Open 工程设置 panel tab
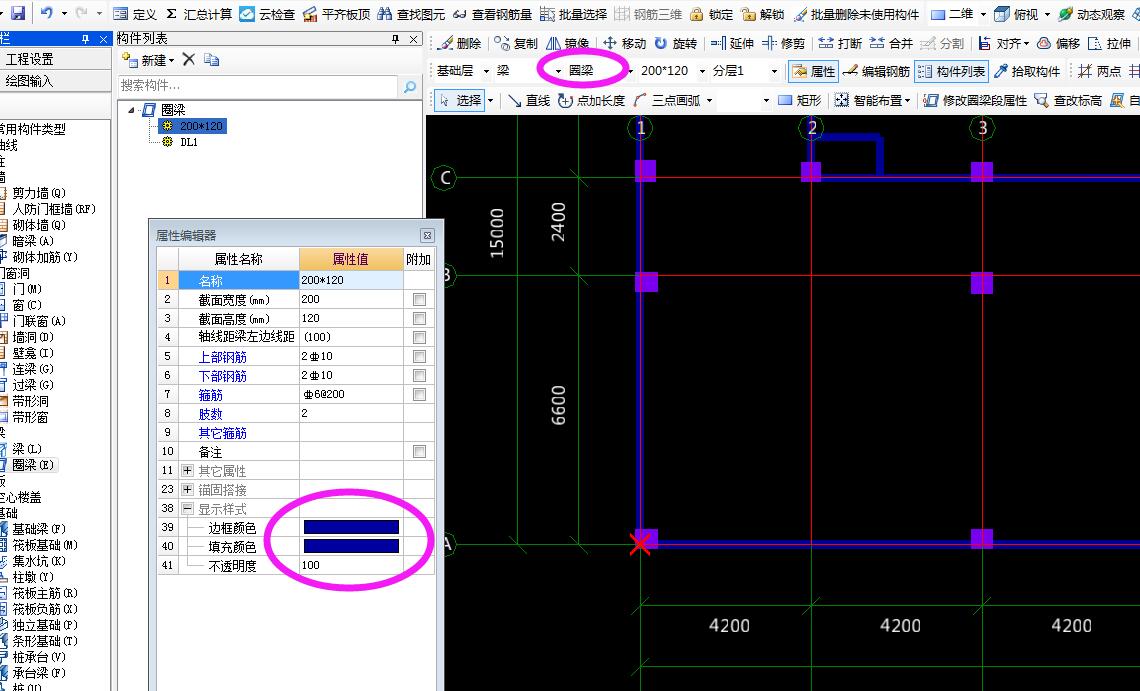This screenshot has width=1140, height=691. 55,59
